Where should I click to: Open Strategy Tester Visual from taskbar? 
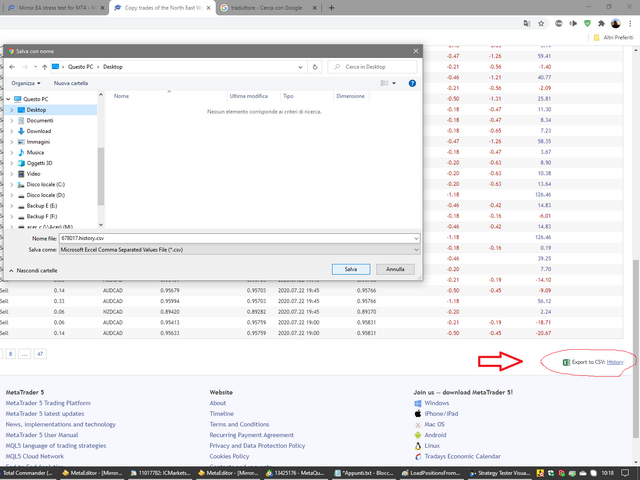point(500,473)
